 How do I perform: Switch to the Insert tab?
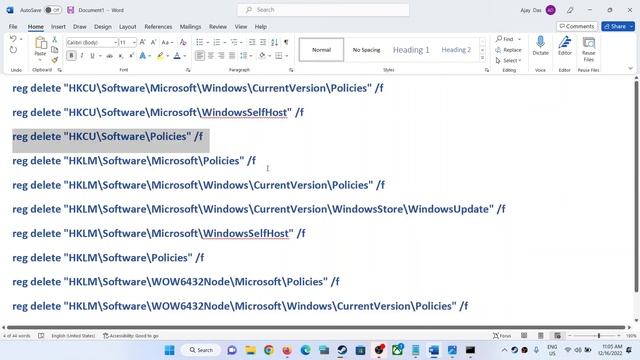[x=58, y=27]
